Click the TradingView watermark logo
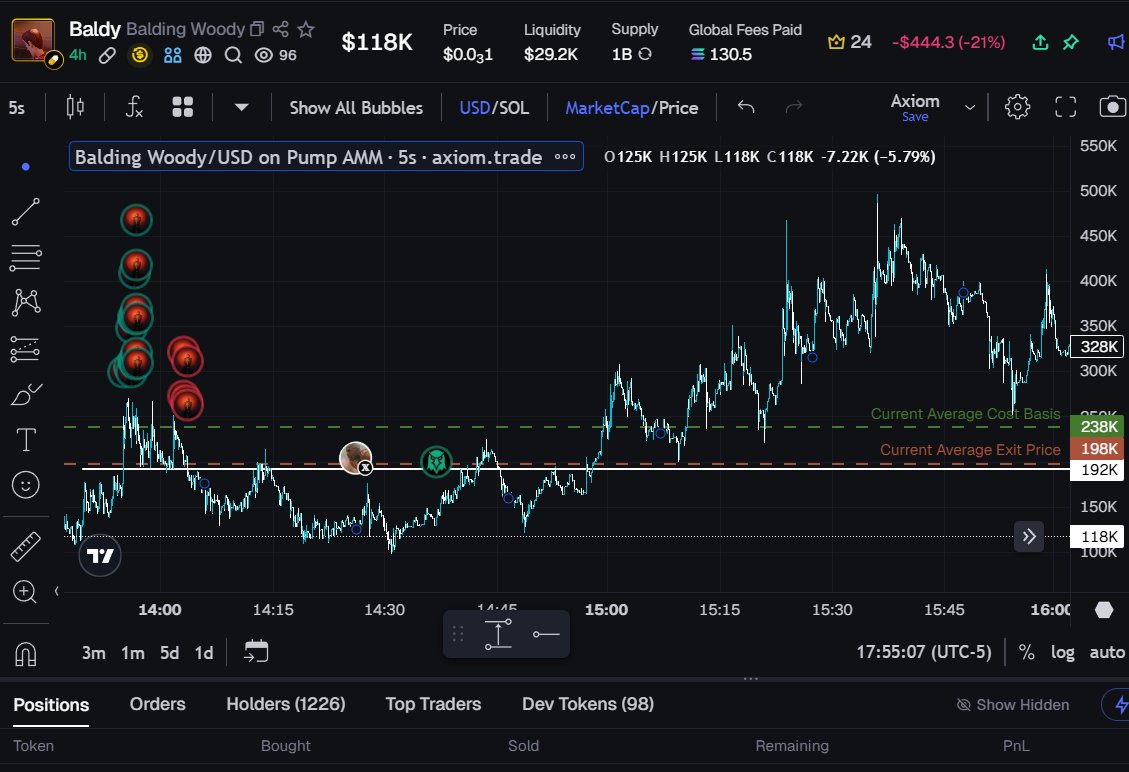Screen dimensions: 1129x772 click(x=99, y=557)
